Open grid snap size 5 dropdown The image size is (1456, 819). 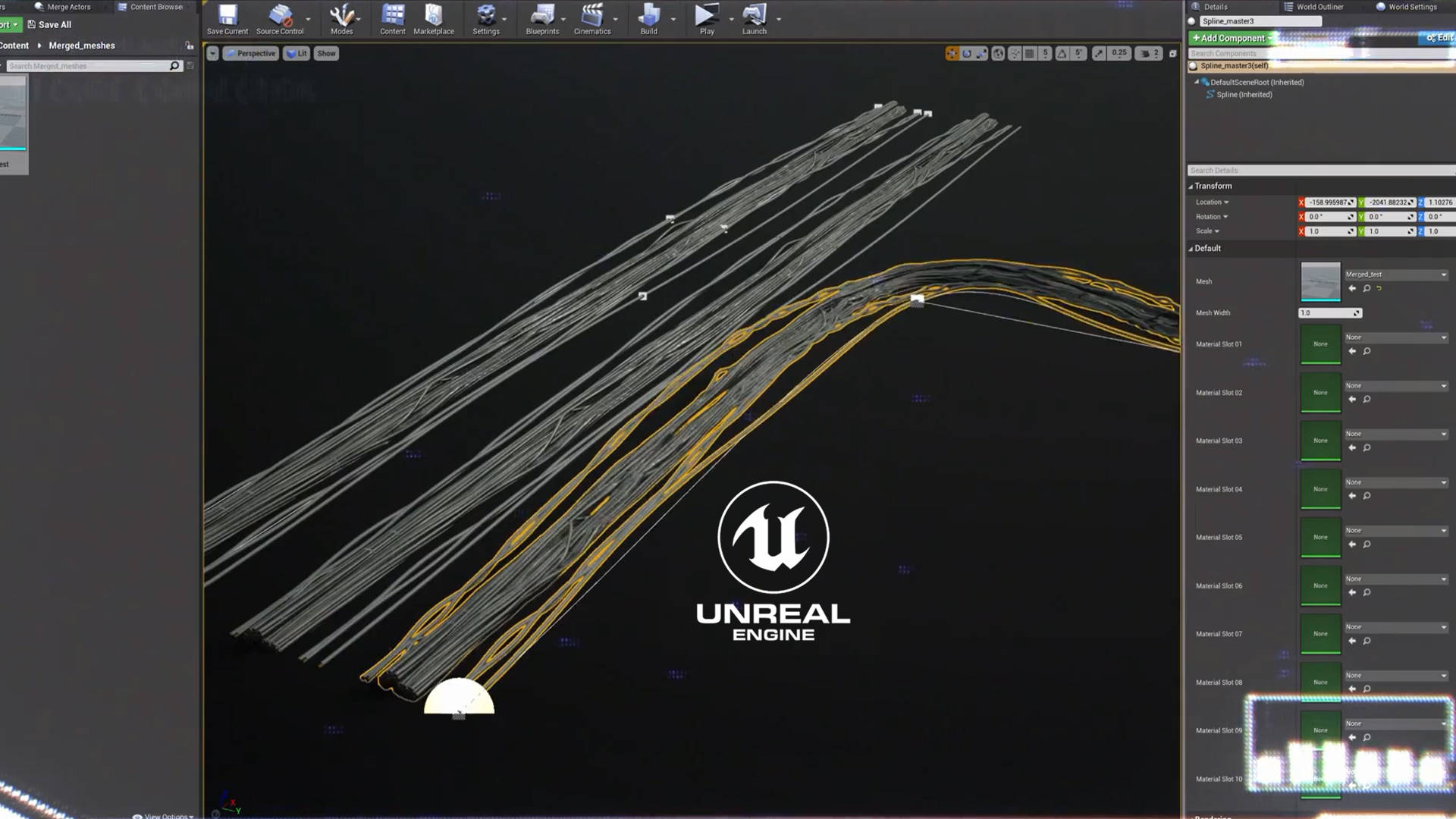pyautogui.click(x=1046, y=53)
